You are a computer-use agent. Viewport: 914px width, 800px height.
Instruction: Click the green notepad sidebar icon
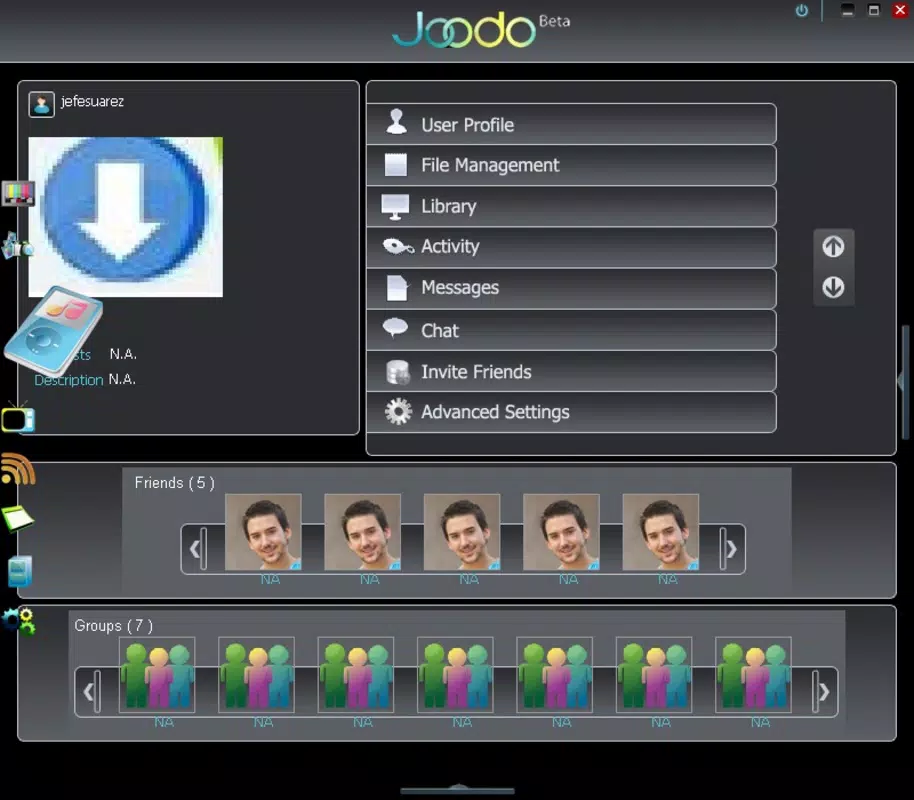click(18, 518)
